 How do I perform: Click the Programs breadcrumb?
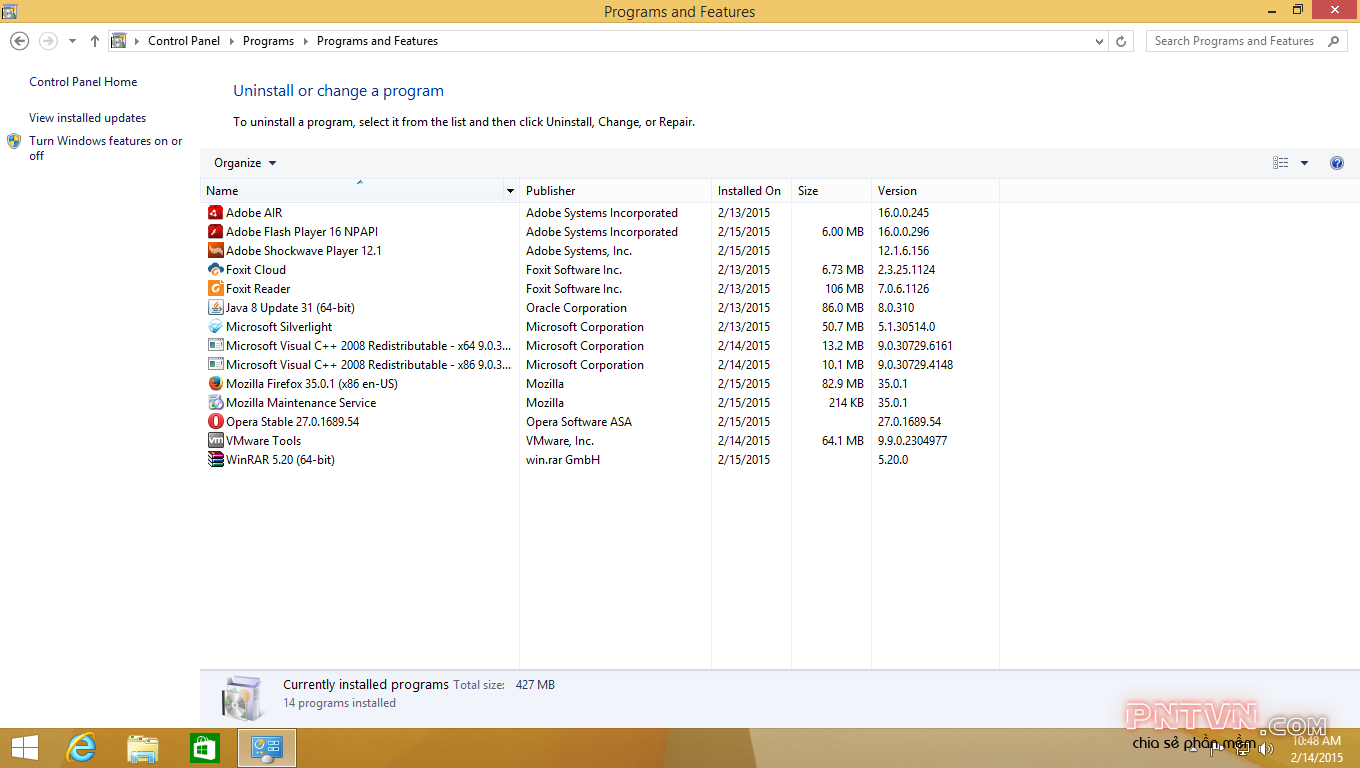pos(268,41)
